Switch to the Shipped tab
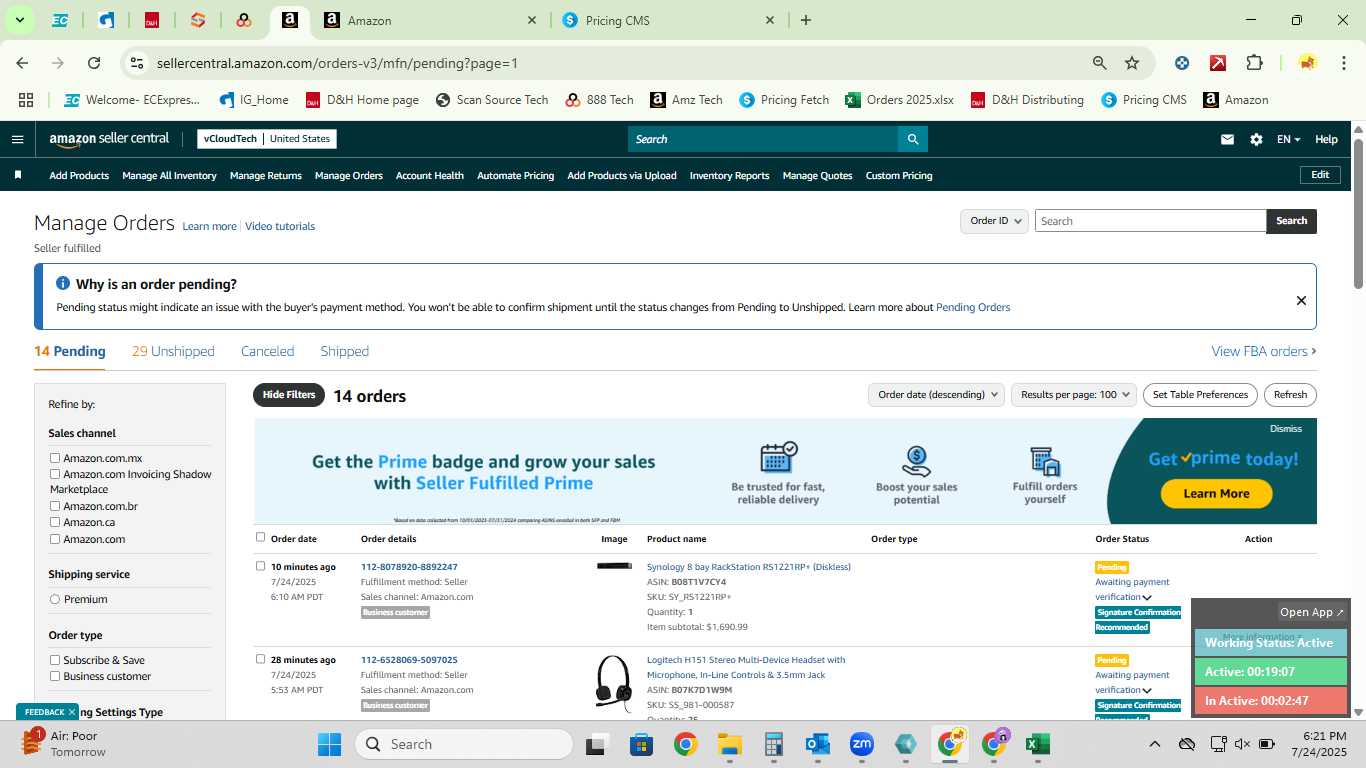This screenshot has height=768, width=1366. 344,351
